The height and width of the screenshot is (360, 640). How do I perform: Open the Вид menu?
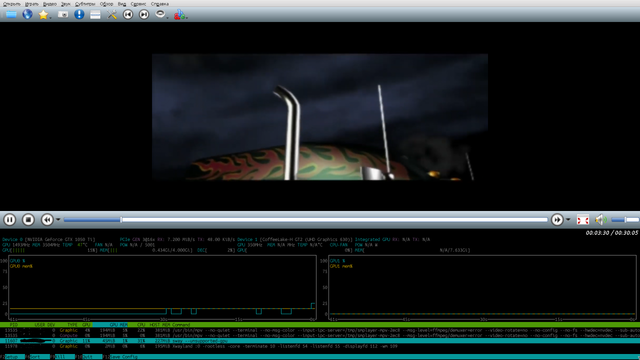[122, 4]
